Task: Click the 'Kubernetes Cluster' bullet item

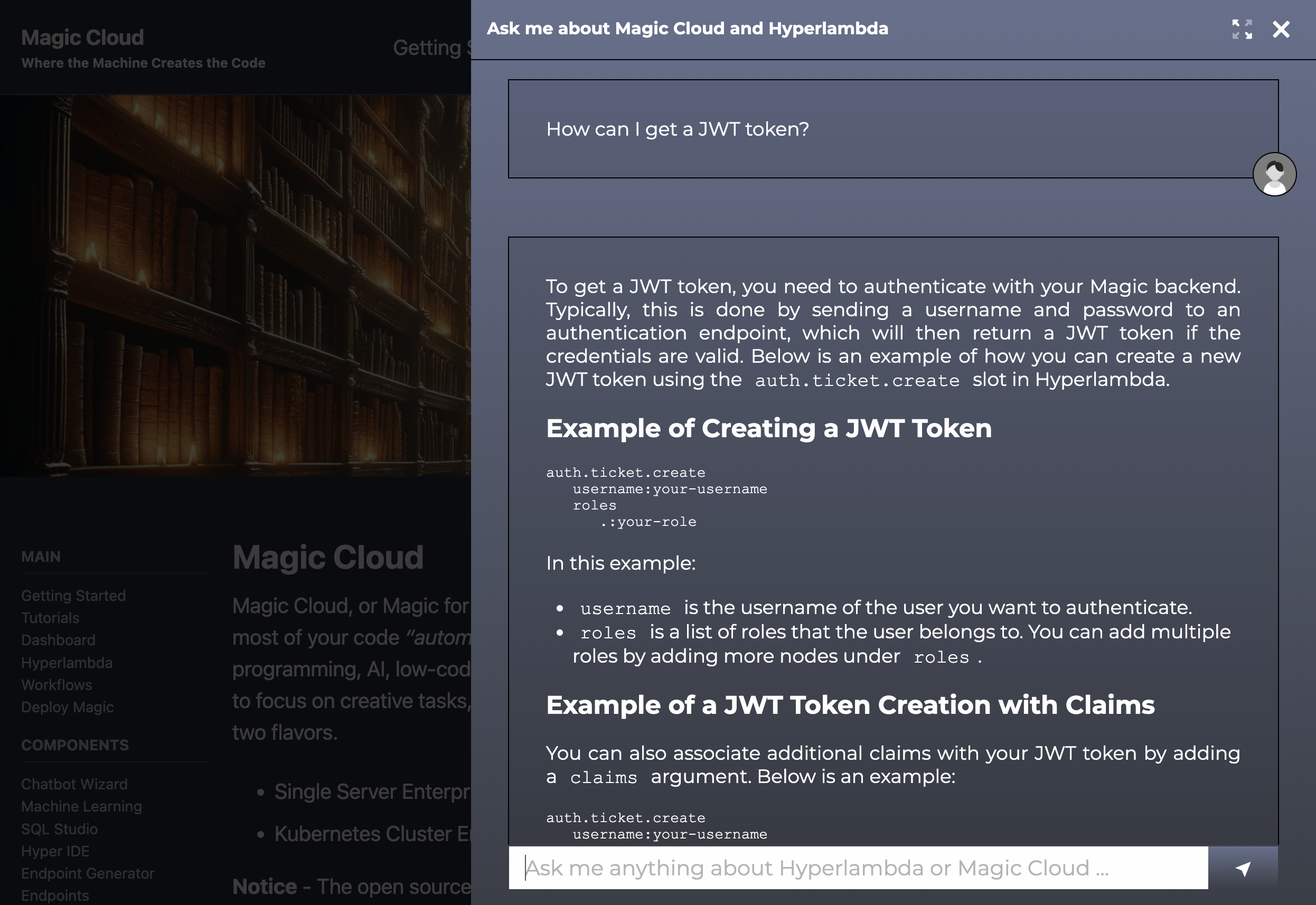Action: [372, 834]
